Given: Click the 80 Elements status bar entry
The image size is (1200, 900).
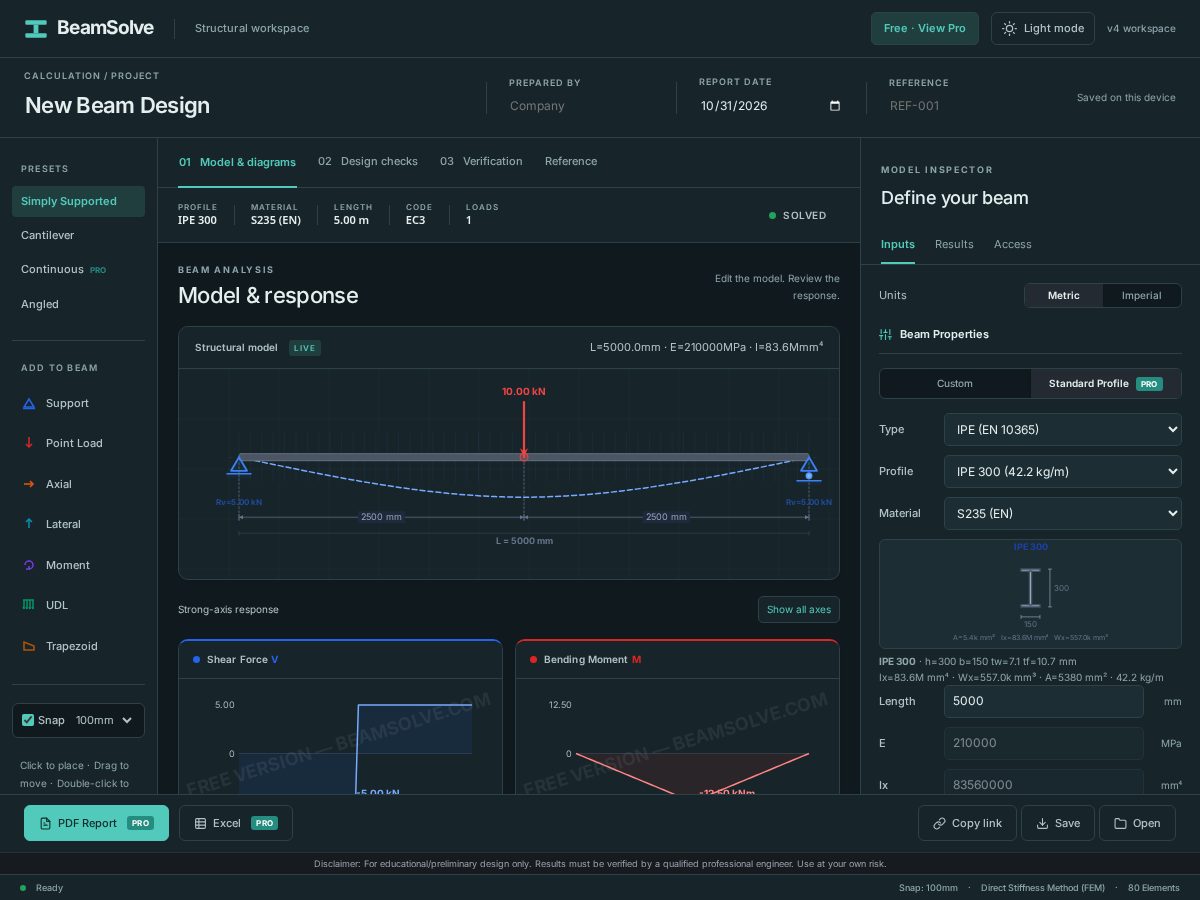Looking at the screenshot, I should tap(1154, 888).
